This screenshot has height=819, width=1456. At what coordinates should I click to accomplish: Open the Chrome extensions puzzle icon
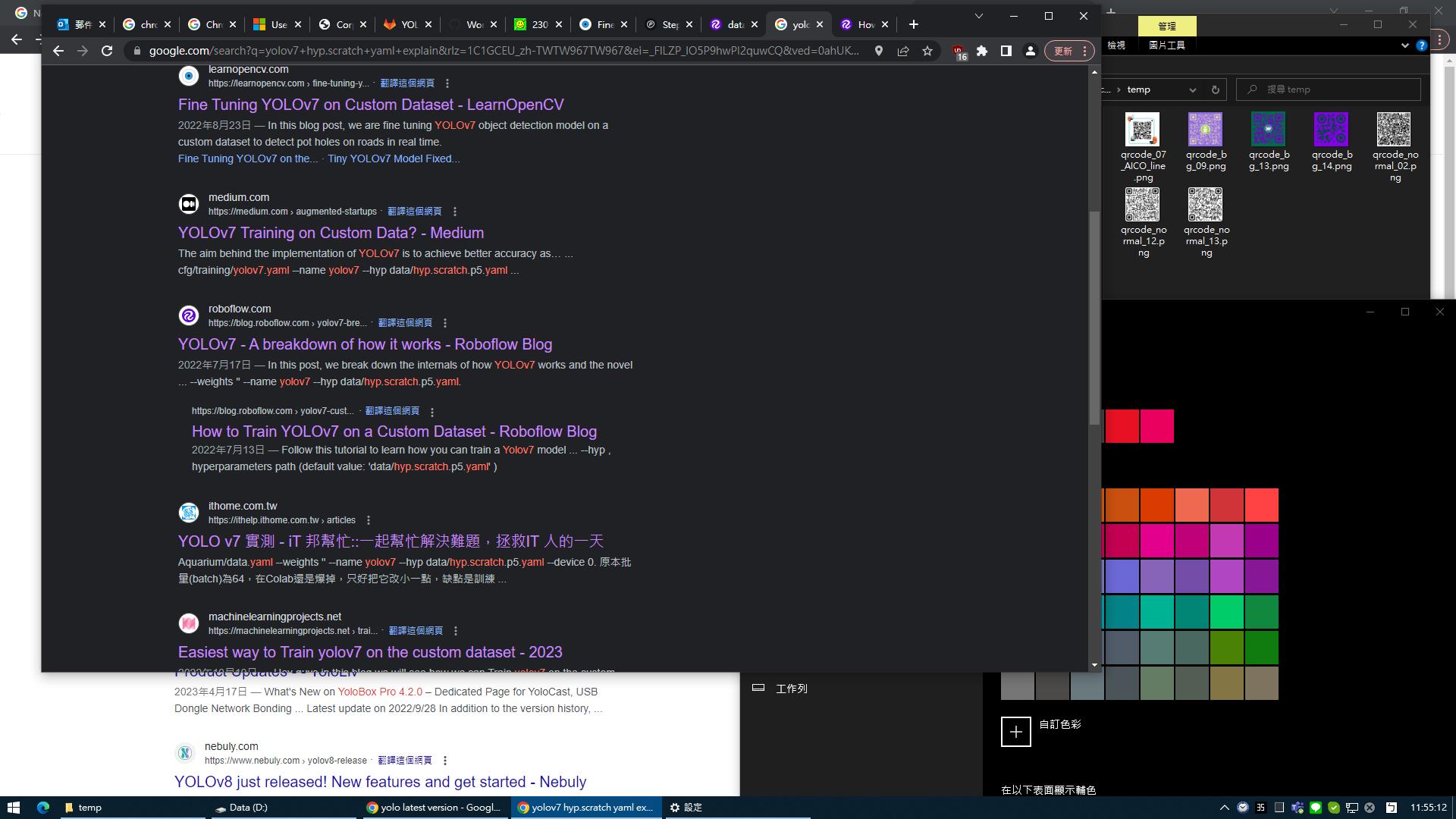coord(982,51)
